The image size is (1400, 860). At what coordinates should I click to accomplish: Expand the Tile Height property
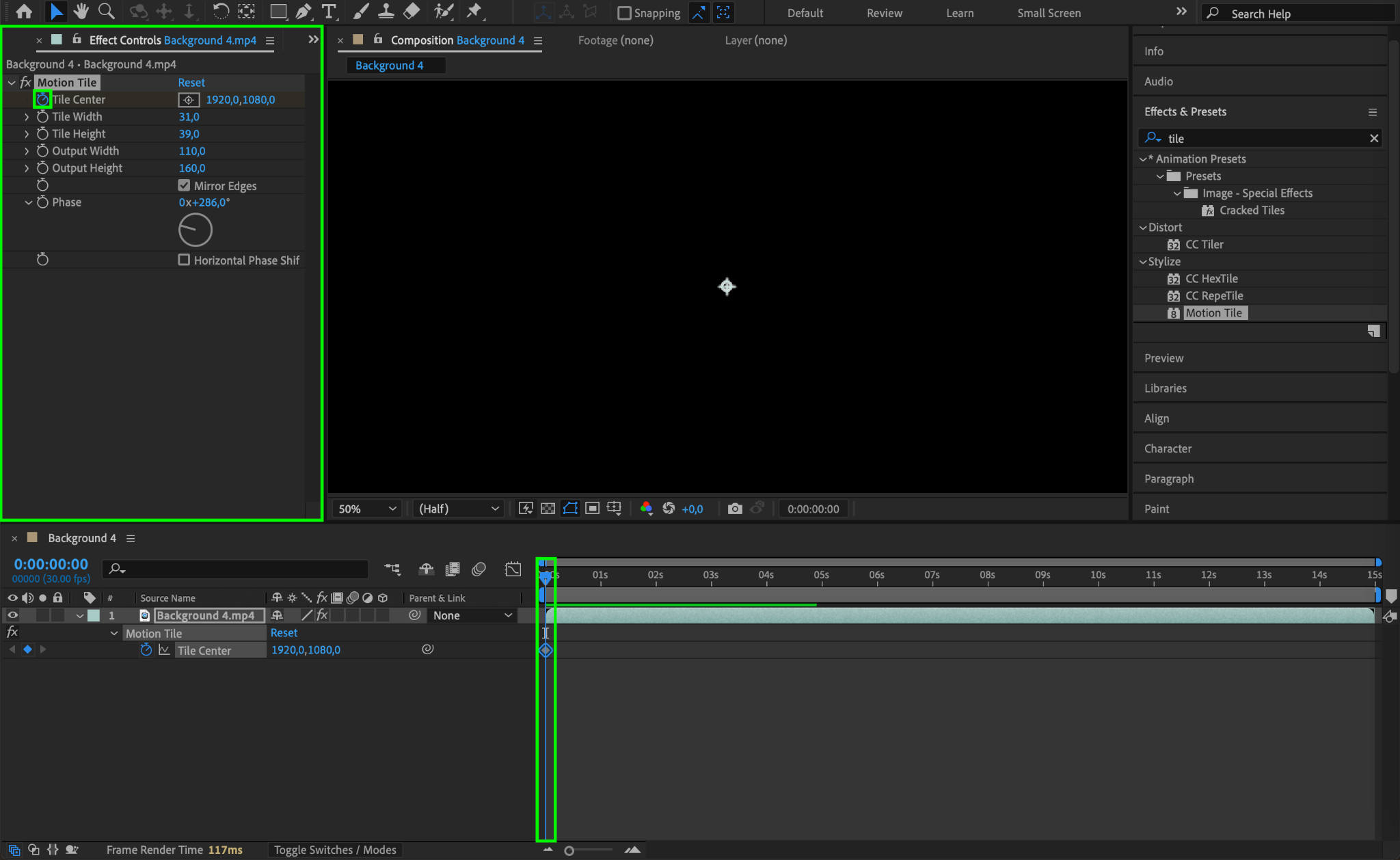coord(27,134)
